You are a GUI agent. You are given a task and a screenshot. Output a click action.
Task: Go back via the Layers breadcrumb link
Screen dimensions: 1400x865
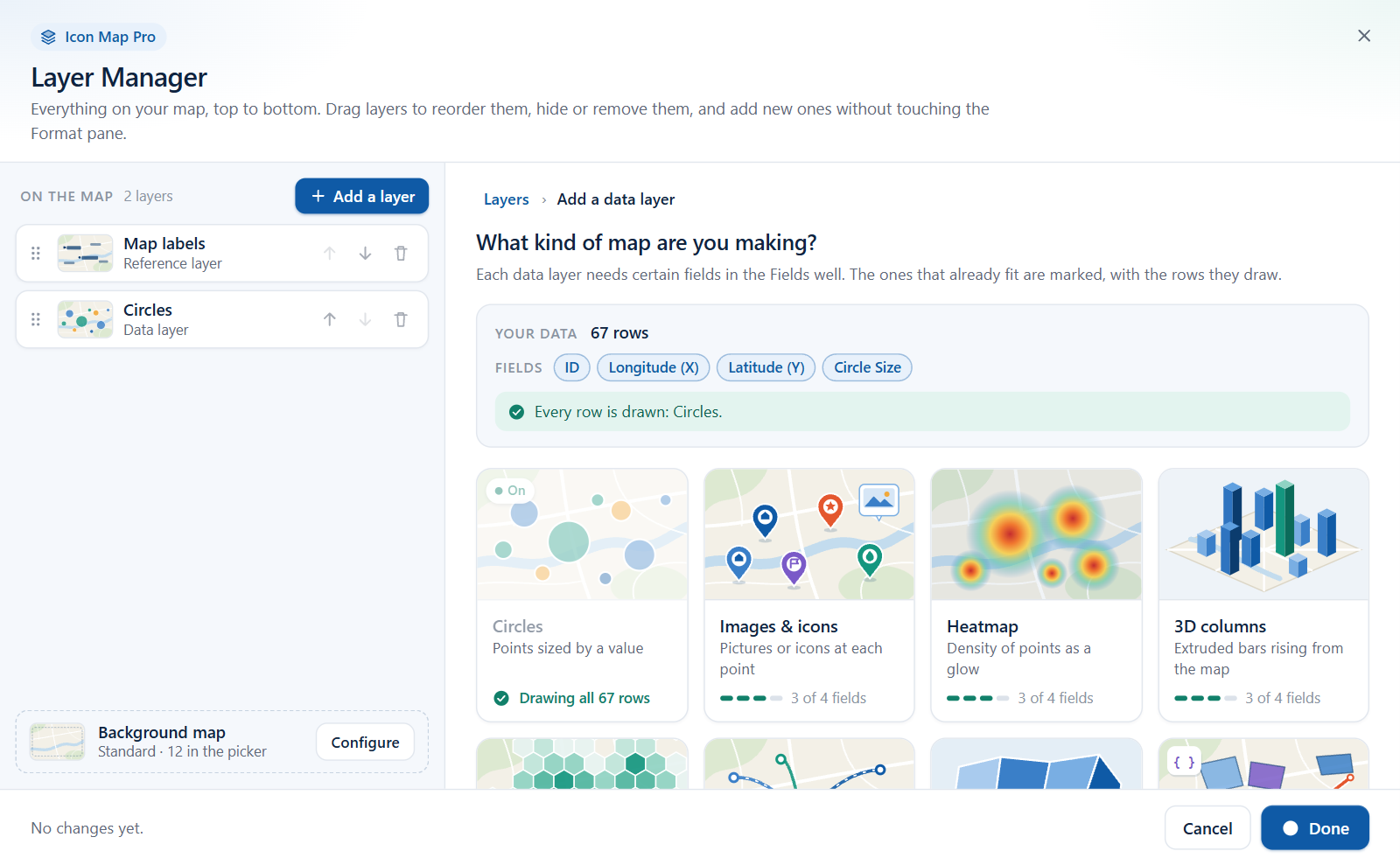(507, 199)
